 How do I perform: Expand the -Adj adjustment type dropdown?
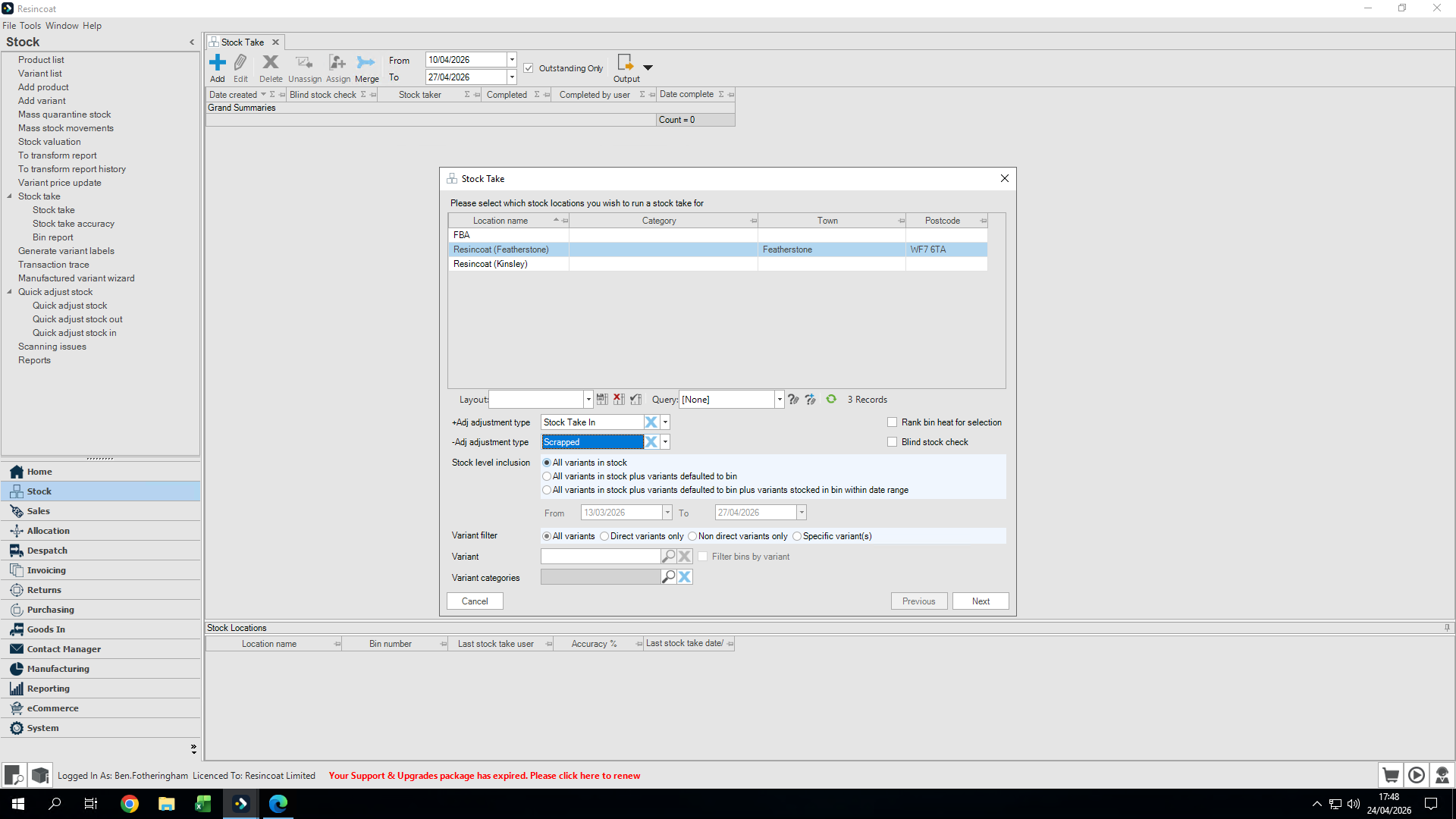665,442
